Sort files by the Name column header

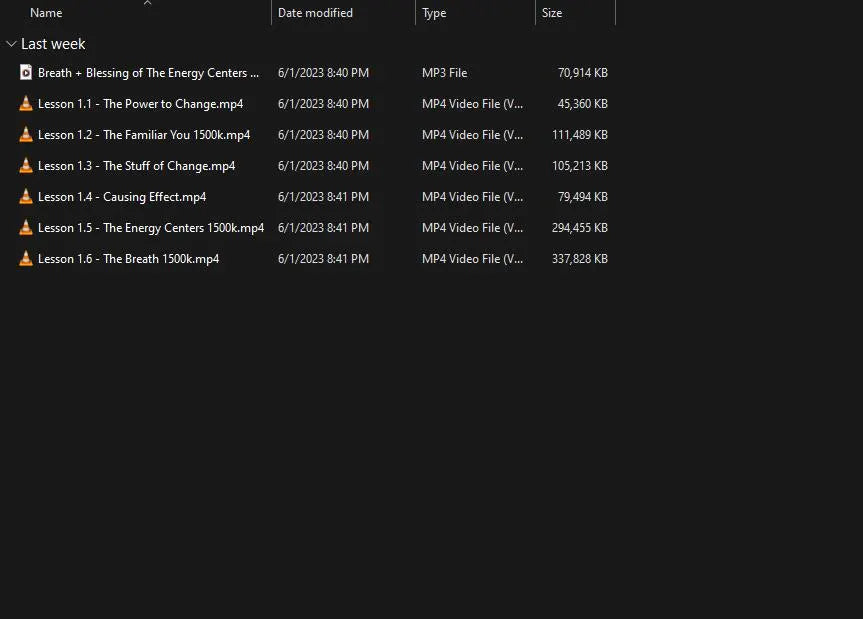(x=46, y=13)
